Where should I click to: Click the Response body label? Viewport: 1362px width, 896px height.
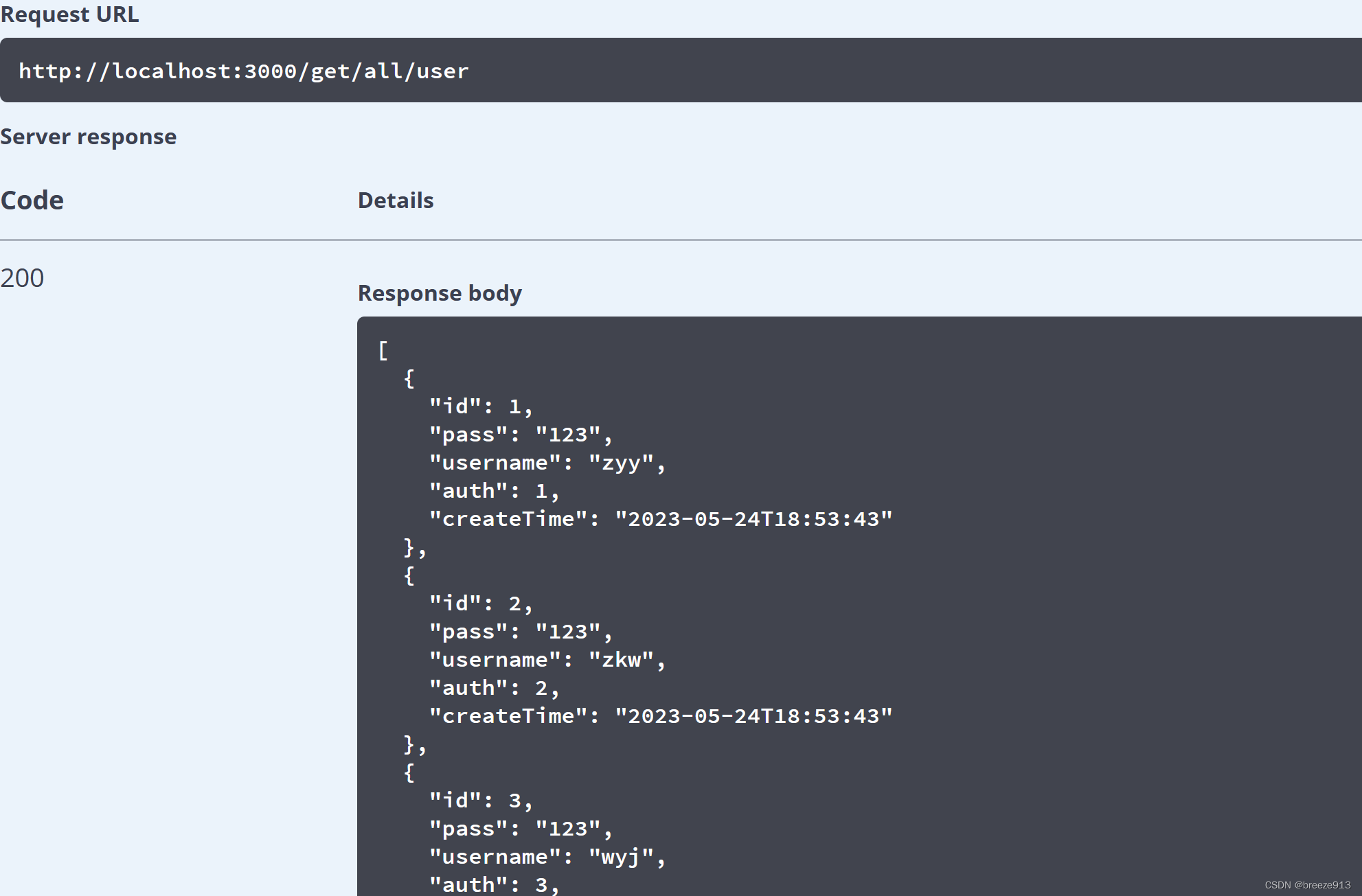click(x=440, y=293)
